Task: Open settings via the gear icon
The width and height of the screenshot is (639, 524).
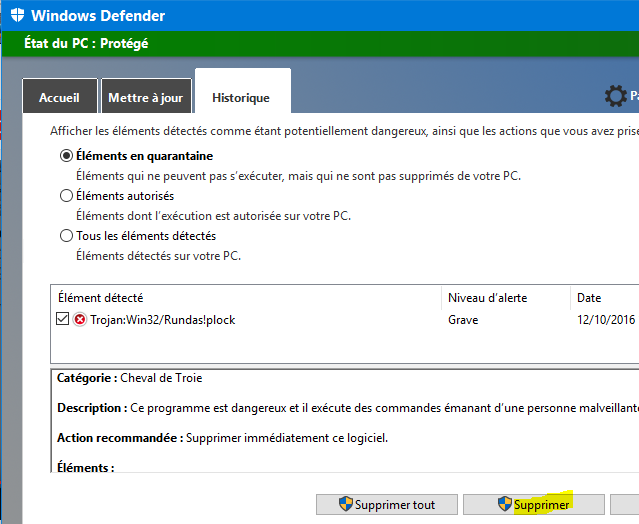Action: [615, 96]
